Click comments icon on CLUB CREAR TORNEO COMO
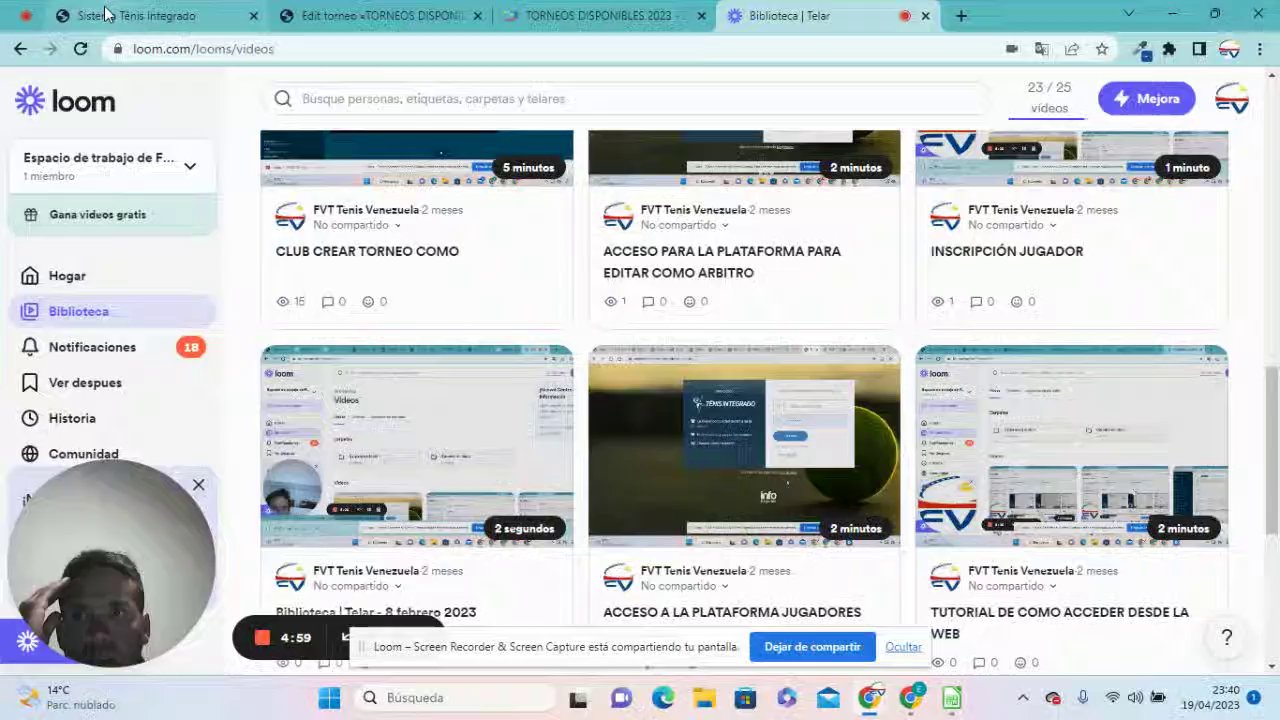 coord(327,301)
